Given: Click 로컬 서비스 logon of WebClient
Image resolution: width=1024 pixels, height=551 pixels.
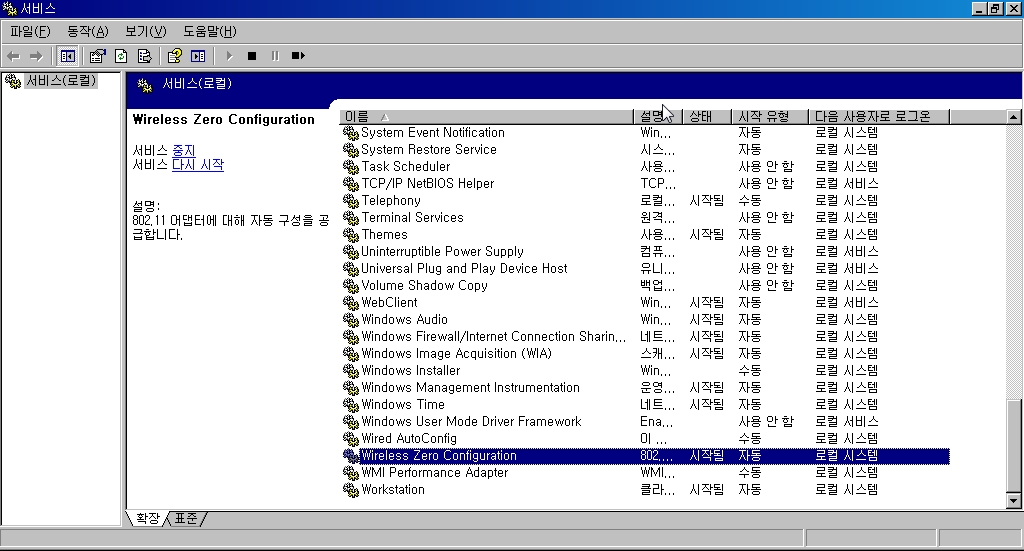Looking at the screenshot, I should (x=846, y=302).
